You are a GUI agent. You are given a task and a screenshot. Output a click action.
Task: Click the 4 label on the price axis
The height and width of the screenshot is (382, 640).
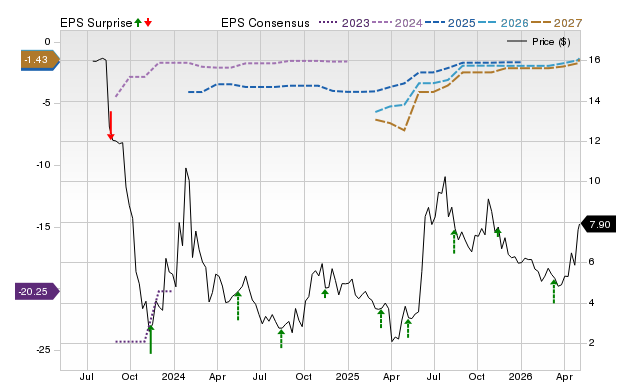(x=591, y=302)
